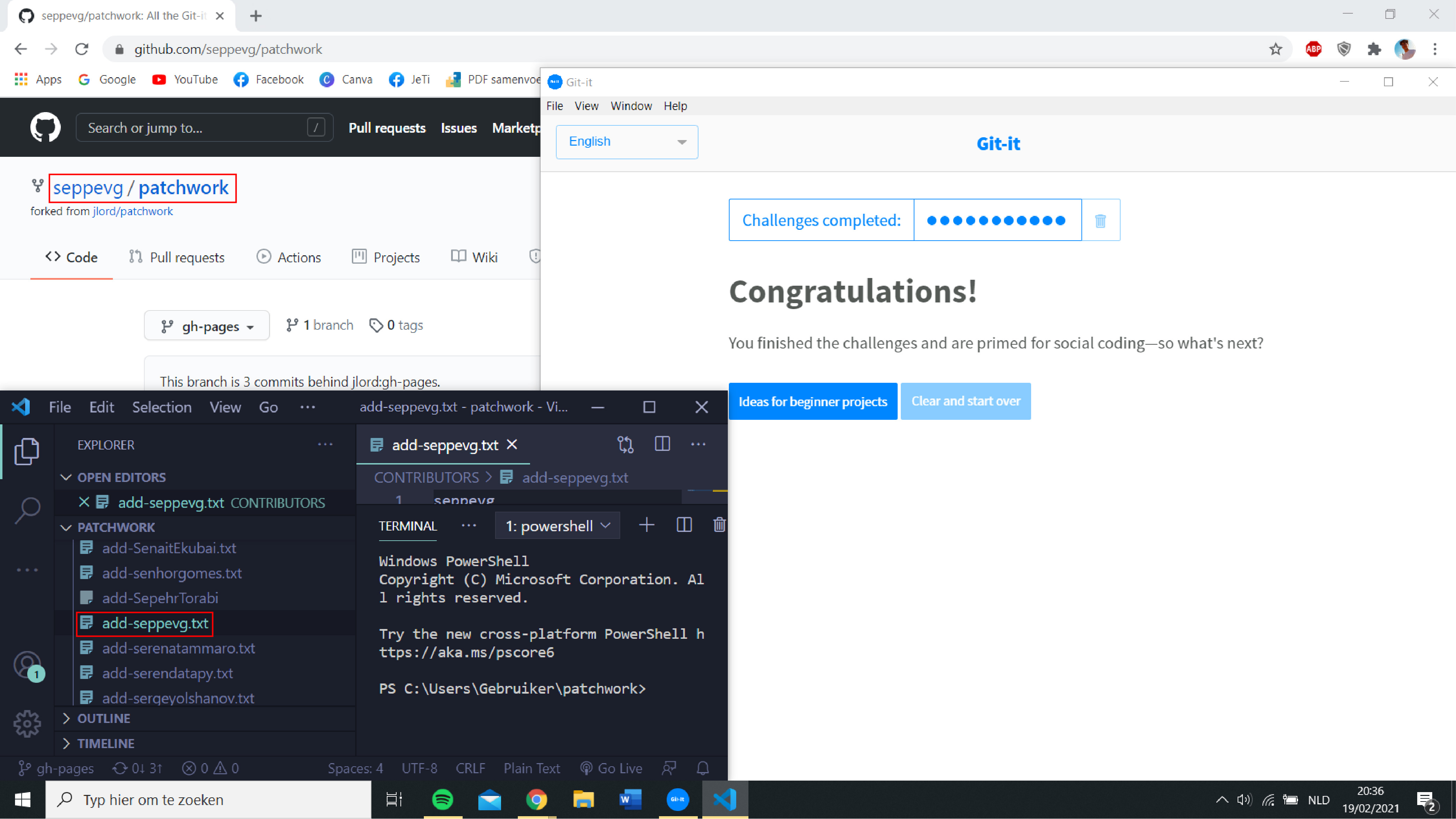Image resolution: width=1456 pixels, height=819 pixels.
Task: Open VS Code Manage gear icon
Action: tap(27, 724)
